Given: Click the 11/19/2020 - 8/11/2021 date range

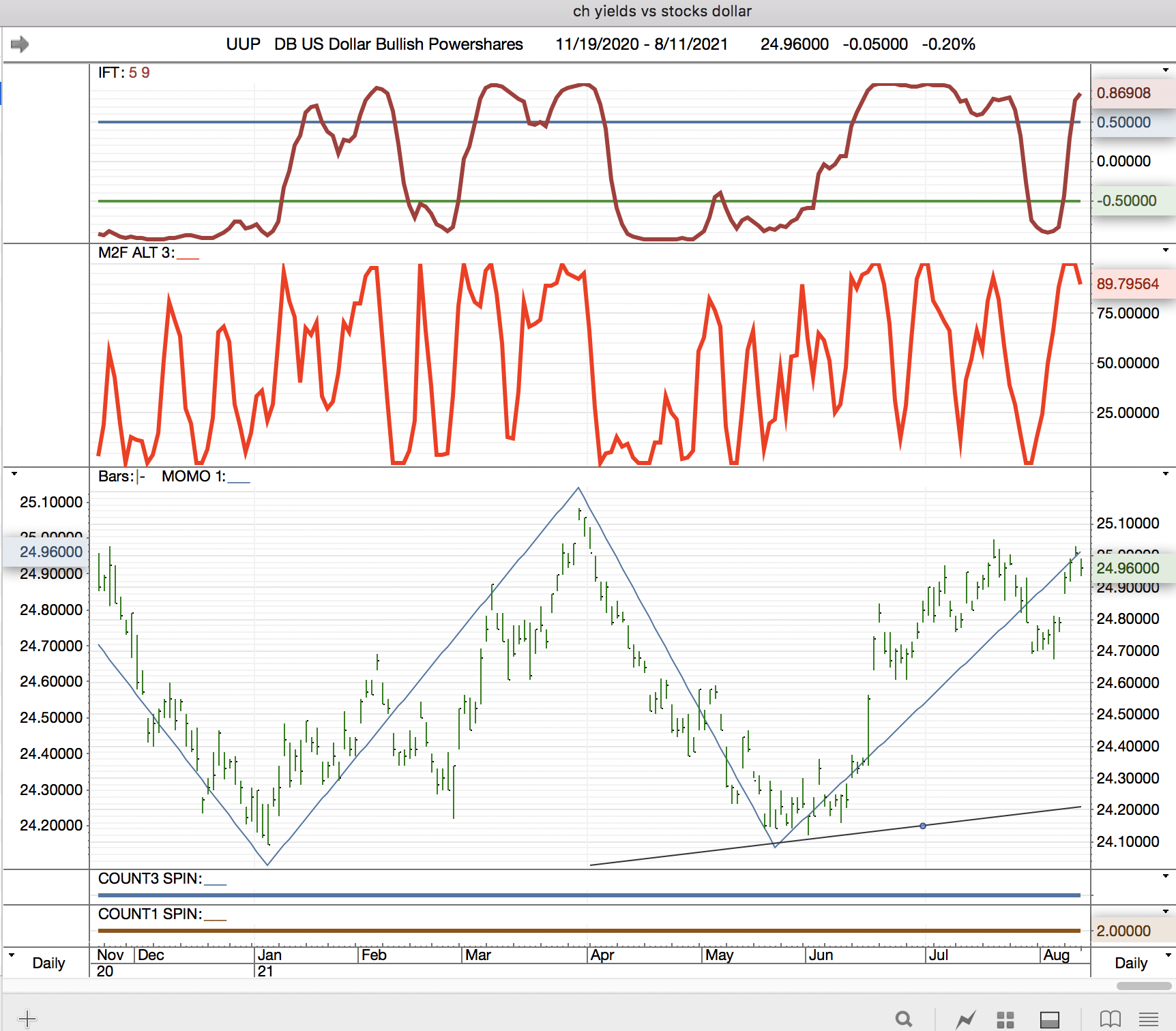Looking at the screenshot, I should click(642, 44).
